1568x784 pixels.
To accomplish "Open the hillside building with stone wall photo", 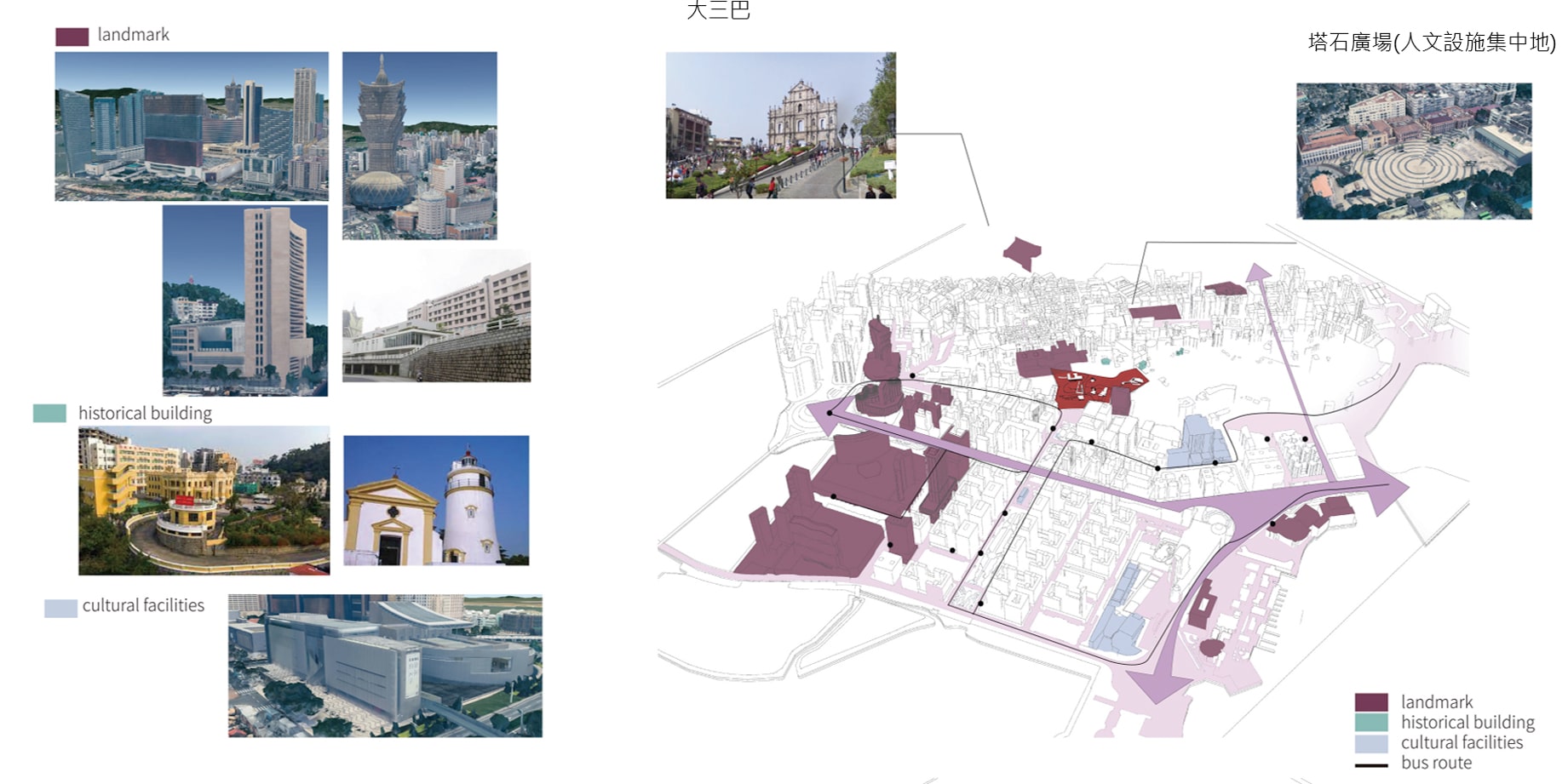I will (437, 316).
